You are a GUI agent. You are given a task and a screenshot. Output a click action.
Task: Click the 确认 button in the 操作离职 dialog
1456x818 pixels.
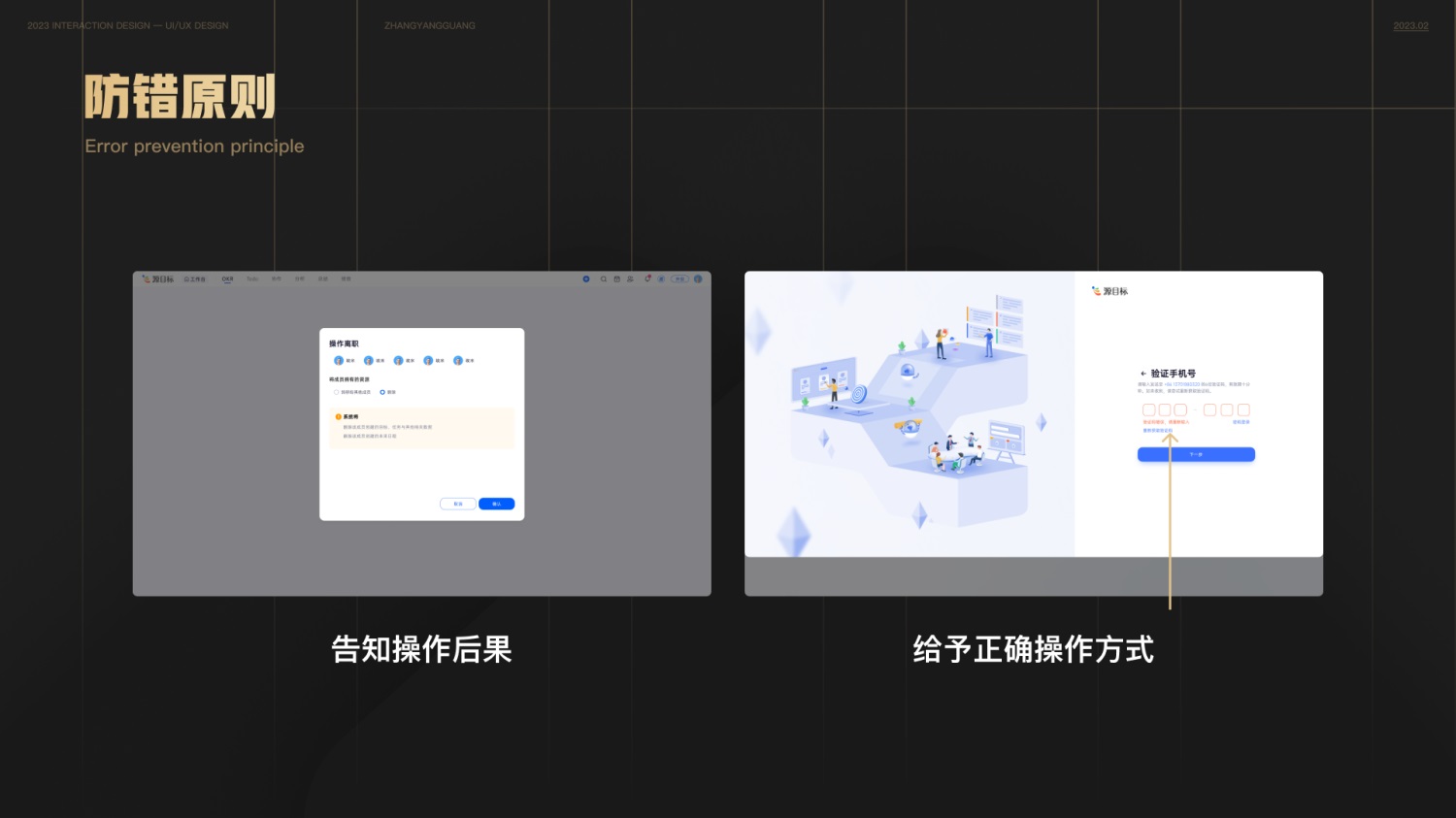[x=496, y=504]
